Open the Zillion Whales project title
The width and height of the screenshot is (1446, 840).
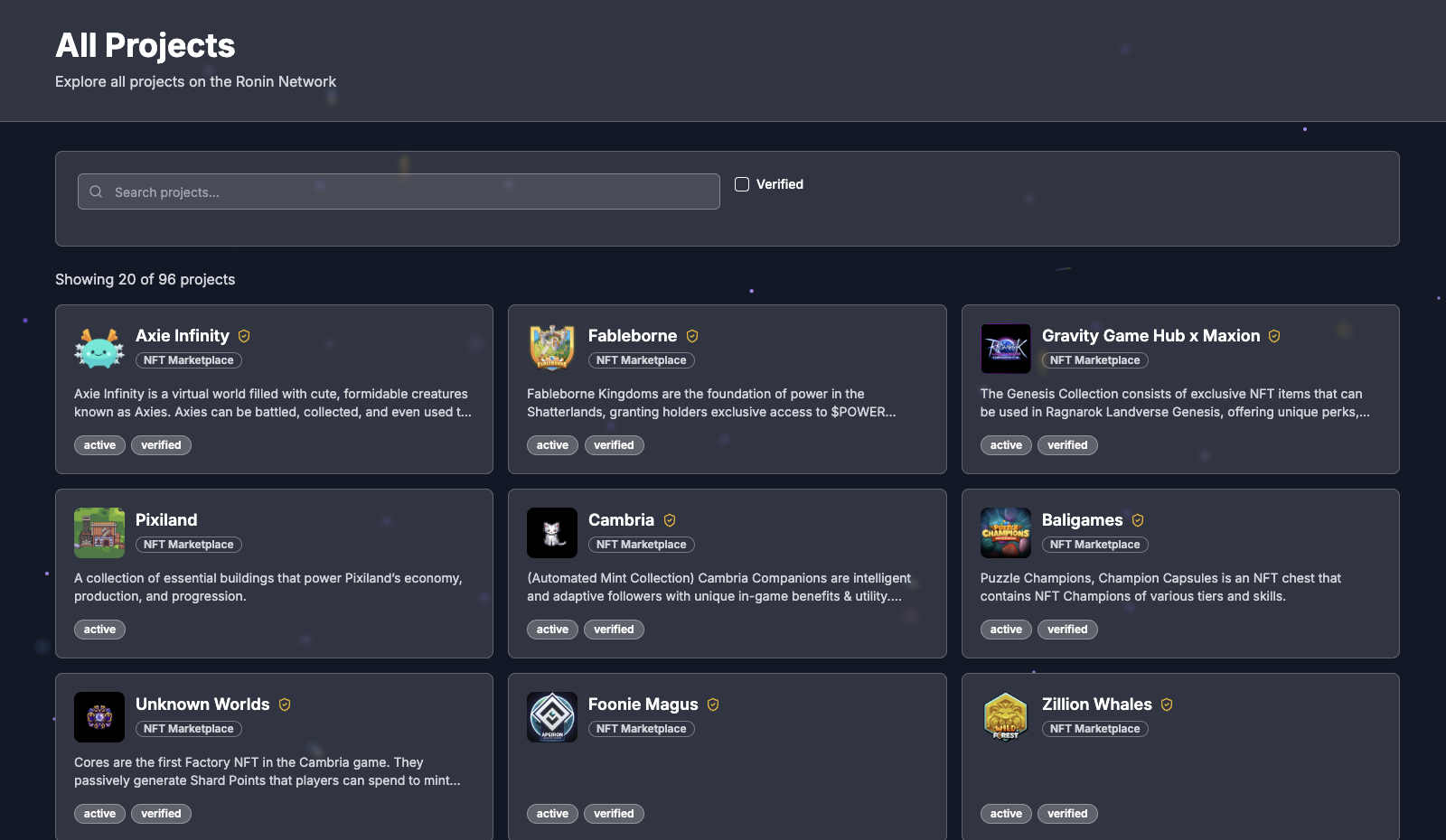(1096, 705)
